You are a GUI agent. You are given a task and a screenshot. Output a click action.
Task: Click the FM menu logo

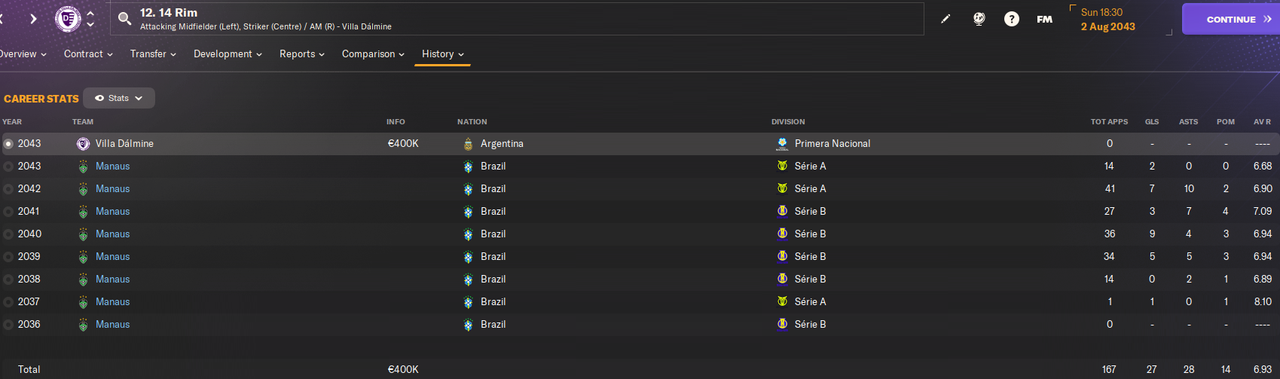pyautogui.click(x=1044, y=19)
